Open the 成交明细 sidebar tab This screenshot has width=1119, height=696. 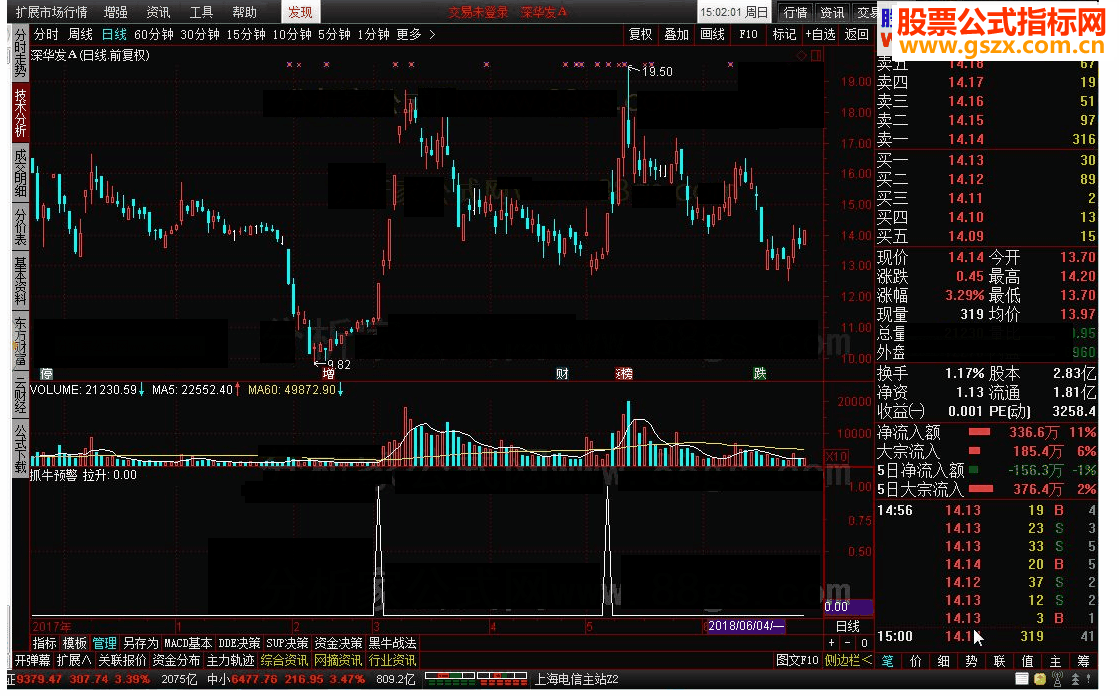pyautogui.click(x=20, y=173)
